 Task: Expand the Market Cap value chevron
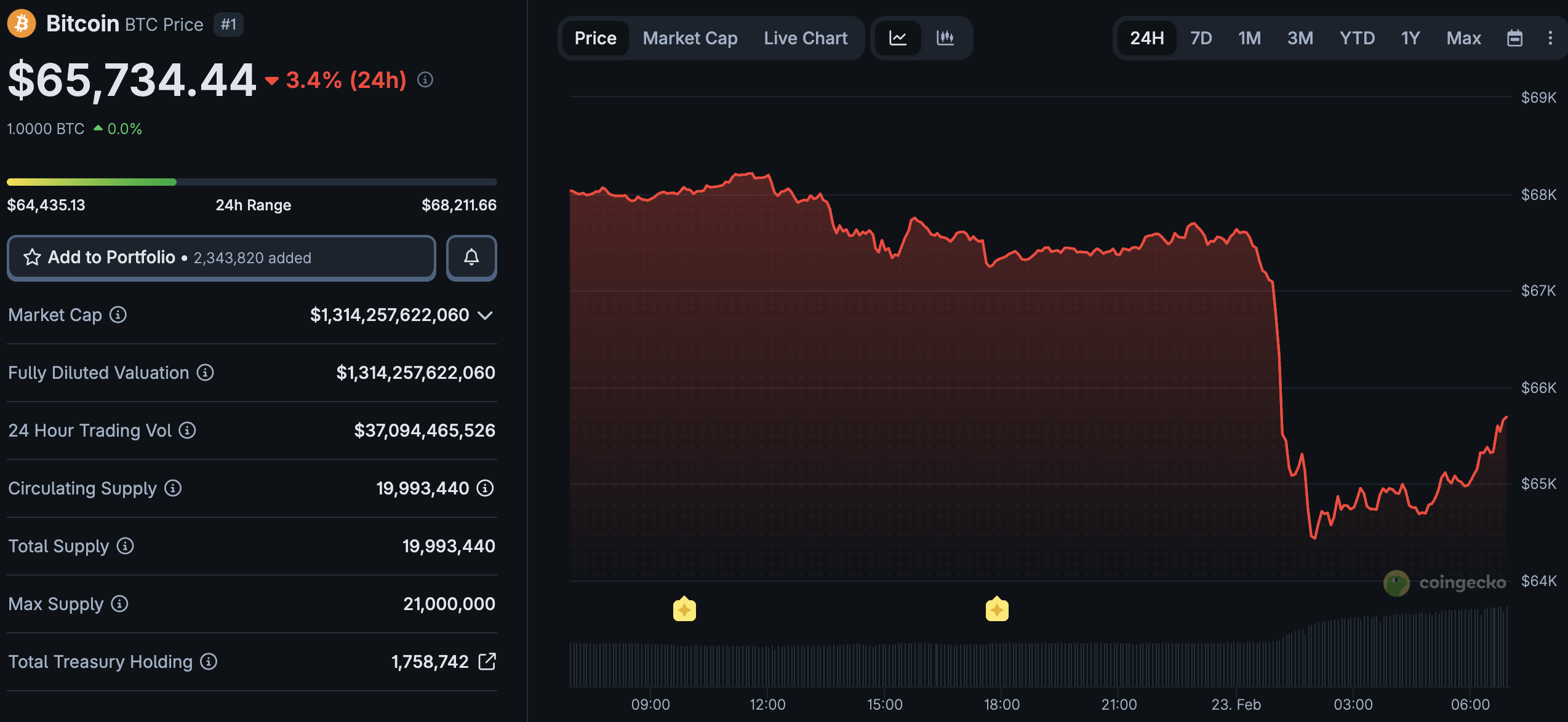click(x=486, y=315)
